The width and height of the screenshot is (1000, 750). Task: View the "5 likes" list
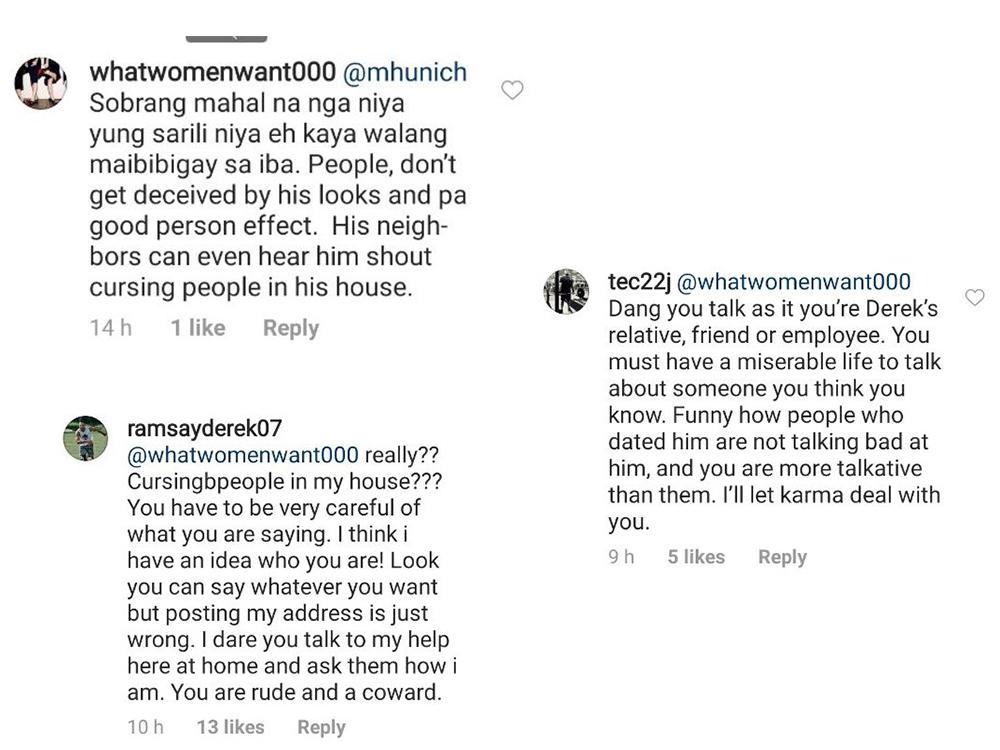click(696, 557)
